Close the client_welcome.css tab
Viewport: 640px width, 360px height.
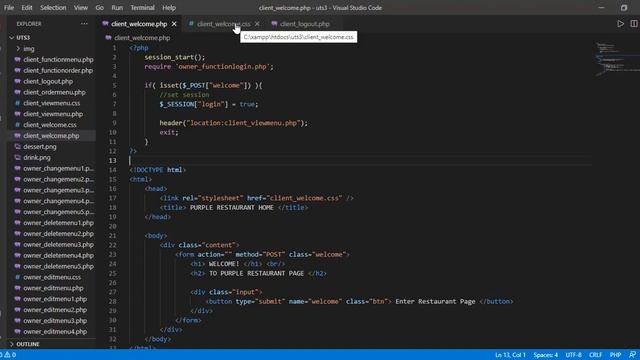click(257, 24)
